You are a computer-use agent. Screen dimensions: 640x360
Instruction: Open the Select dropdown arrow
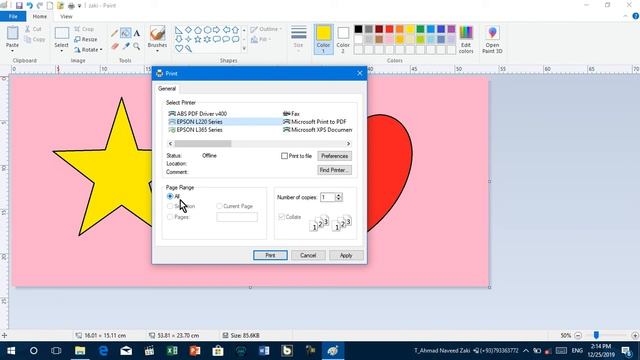point(62,51)
